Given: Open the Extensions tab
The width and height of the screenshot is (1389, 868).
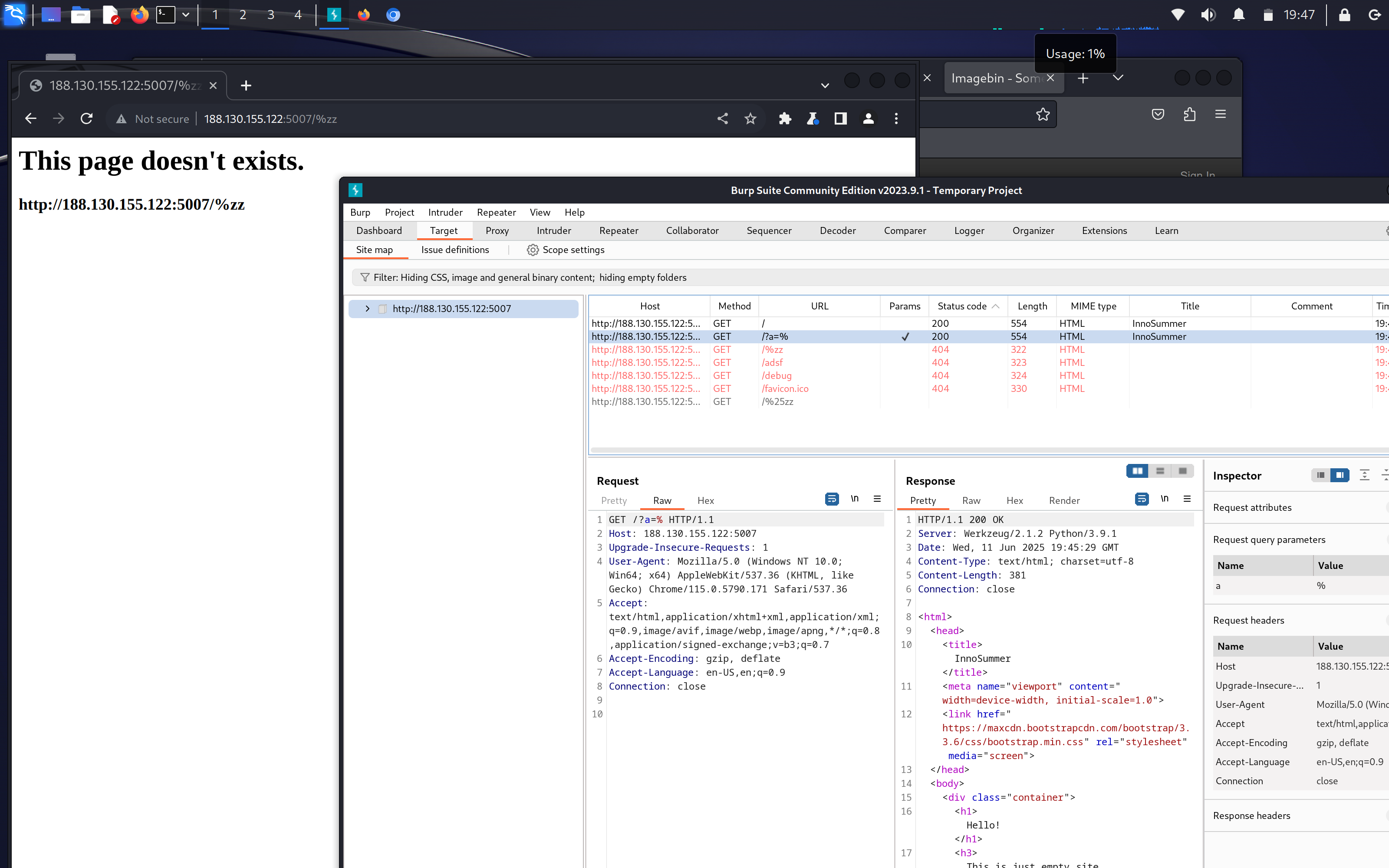Looking at the screenshot, I should (1104, 231).
